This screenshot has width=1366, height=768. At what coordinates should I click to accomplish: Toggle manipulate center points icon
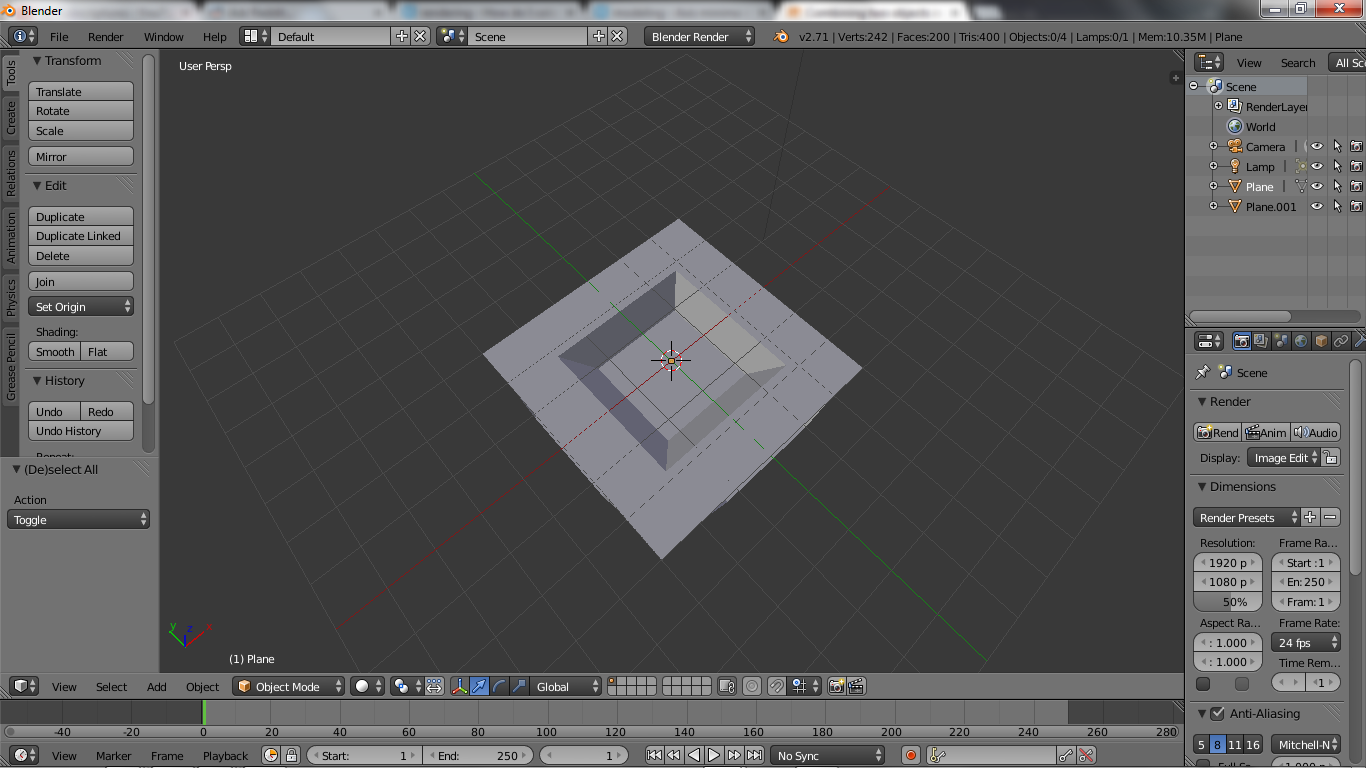click(434, 686)
